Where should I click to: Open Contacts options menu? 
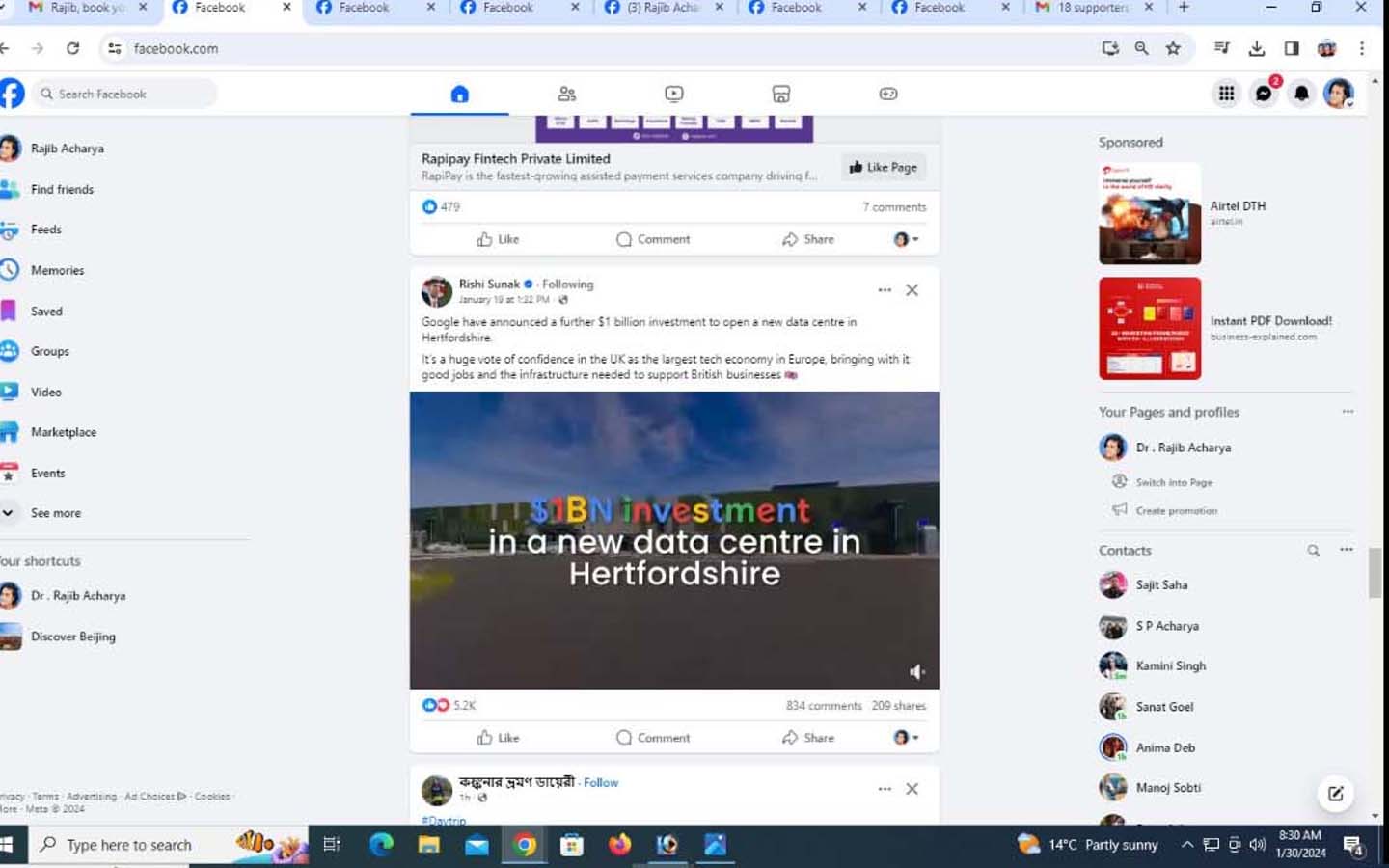pyautogui.click(x=1347, y=550)
